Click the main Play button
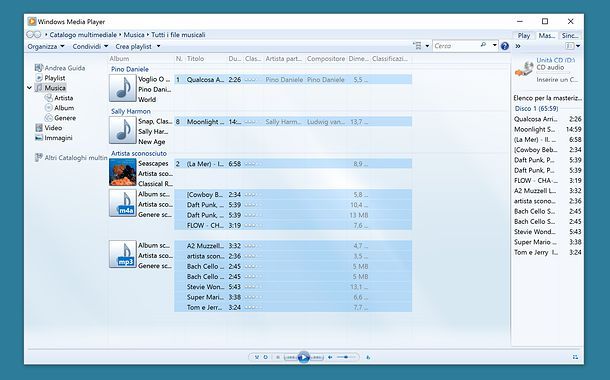The width and height of the screenshot is (610, 380). click(x=303, y=357)
